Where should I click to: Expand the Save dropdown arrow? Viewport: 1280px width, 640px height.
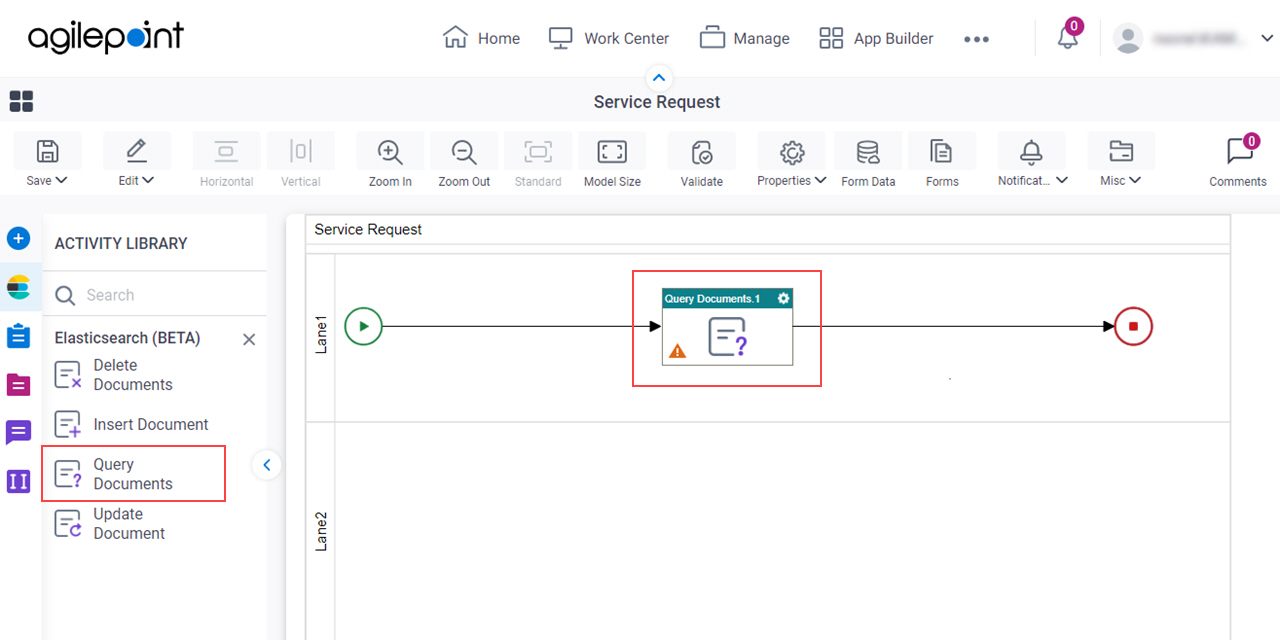[61, 181]
